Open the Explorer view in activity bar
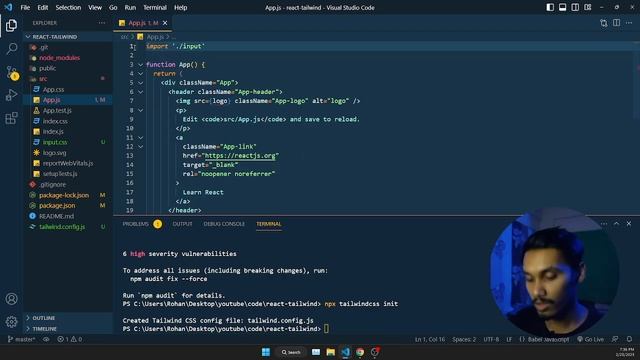640x360 pixels. pos(11,25)
